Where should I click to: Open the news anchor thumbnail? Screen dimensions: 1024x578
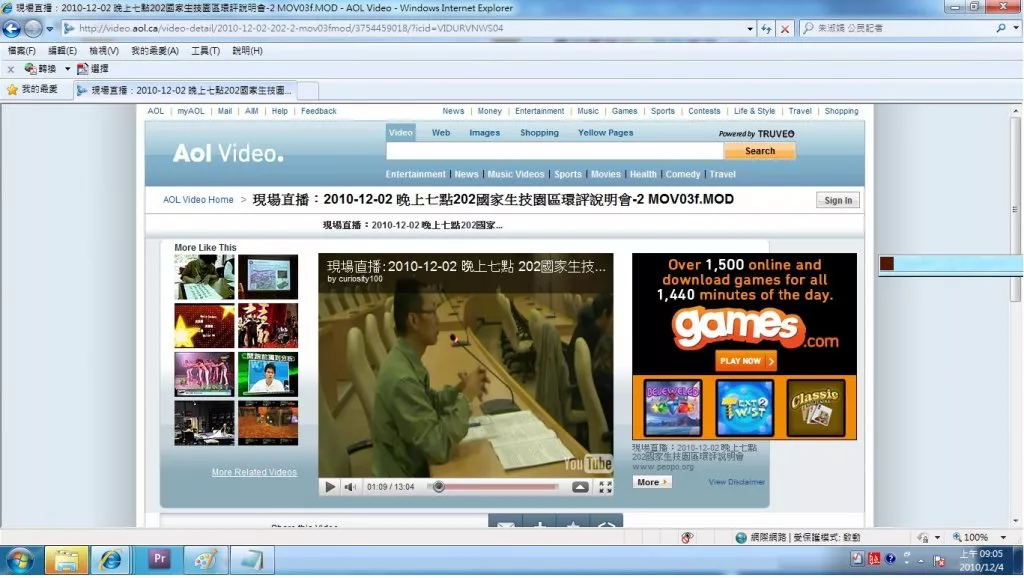coord(268,374)
